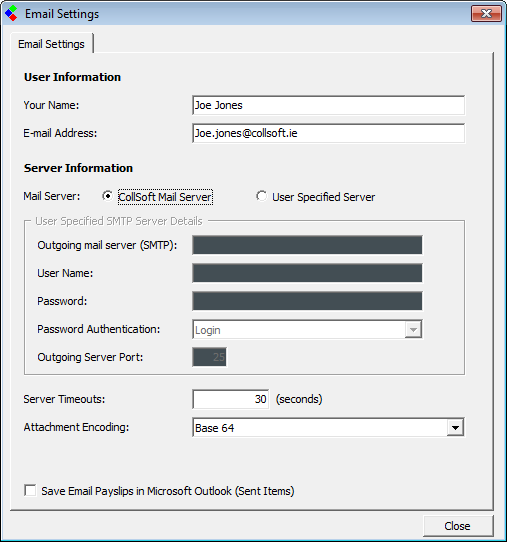
Task: Close the Email Settings window with X
Action: pyautogui.click(x=486, y=13)
